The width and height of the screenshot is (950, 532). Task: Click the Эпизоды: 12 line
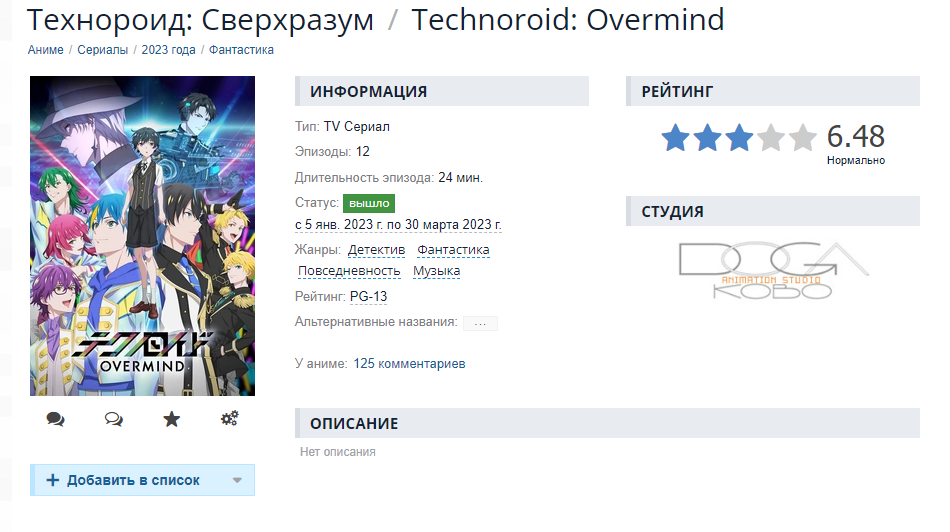332,151
